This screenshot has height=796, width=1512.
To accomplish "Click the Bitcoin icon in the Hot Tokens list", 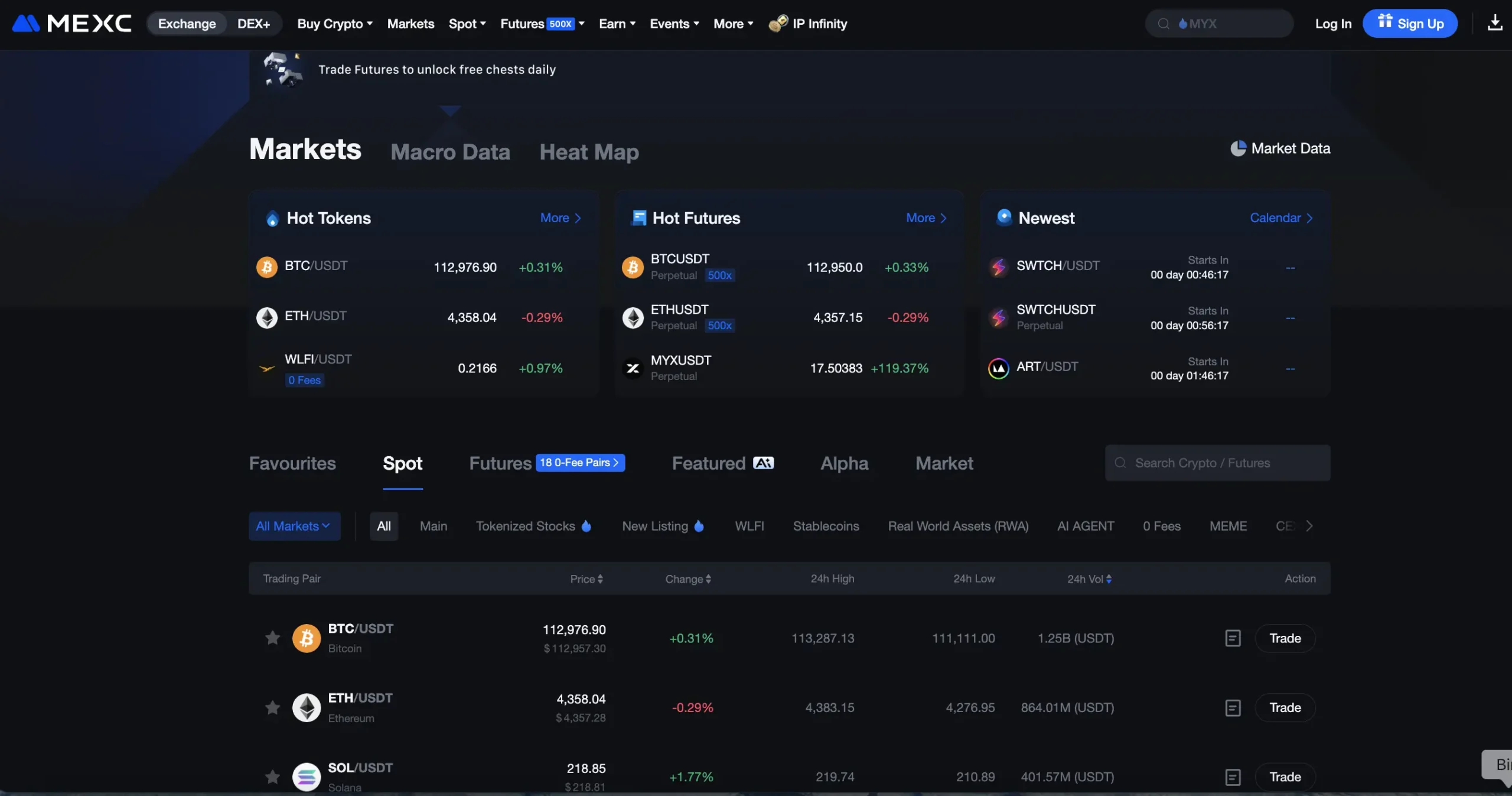I will pyautogui.click(x=266, y=267).
